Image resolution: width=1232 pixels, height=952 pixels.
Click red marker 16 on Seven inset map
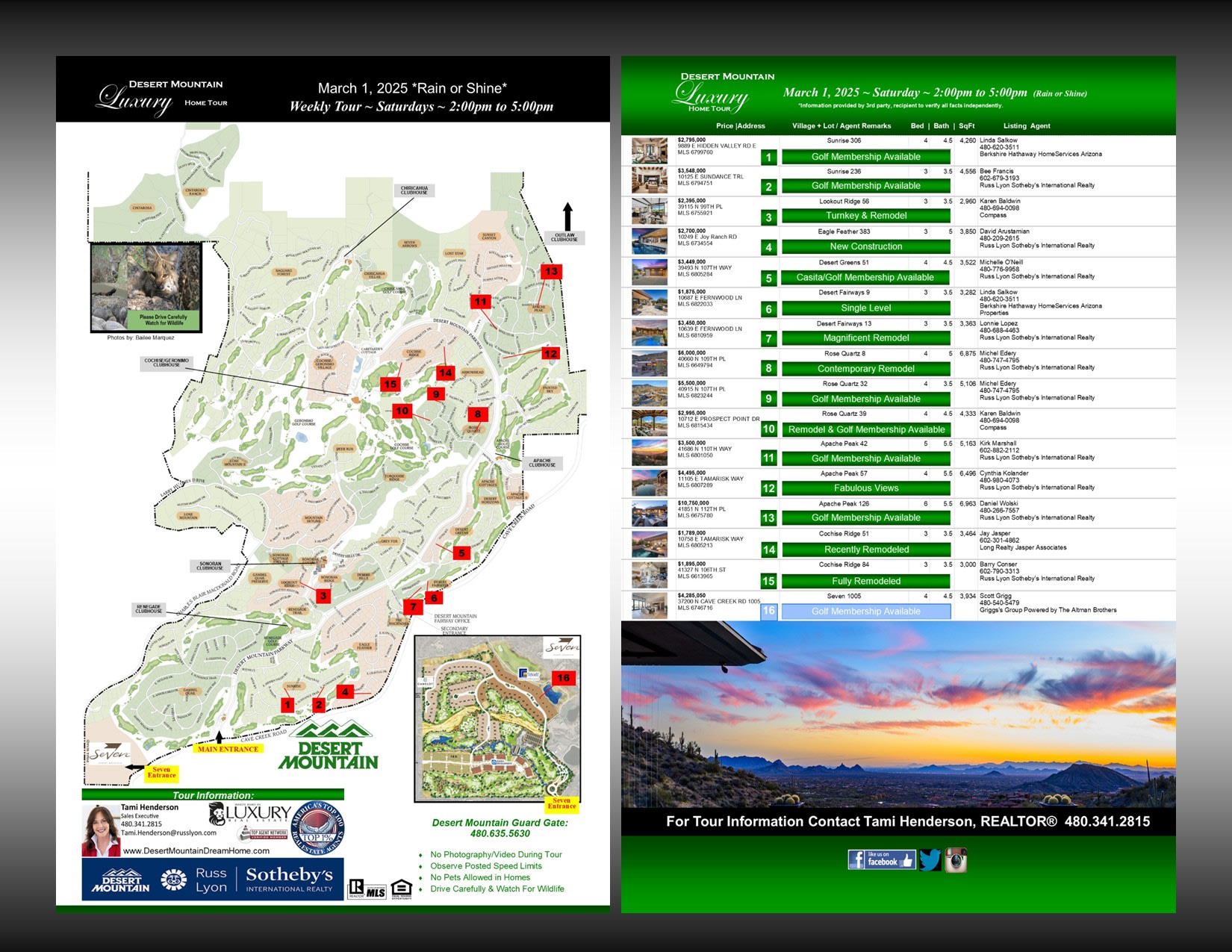(563, 678)
